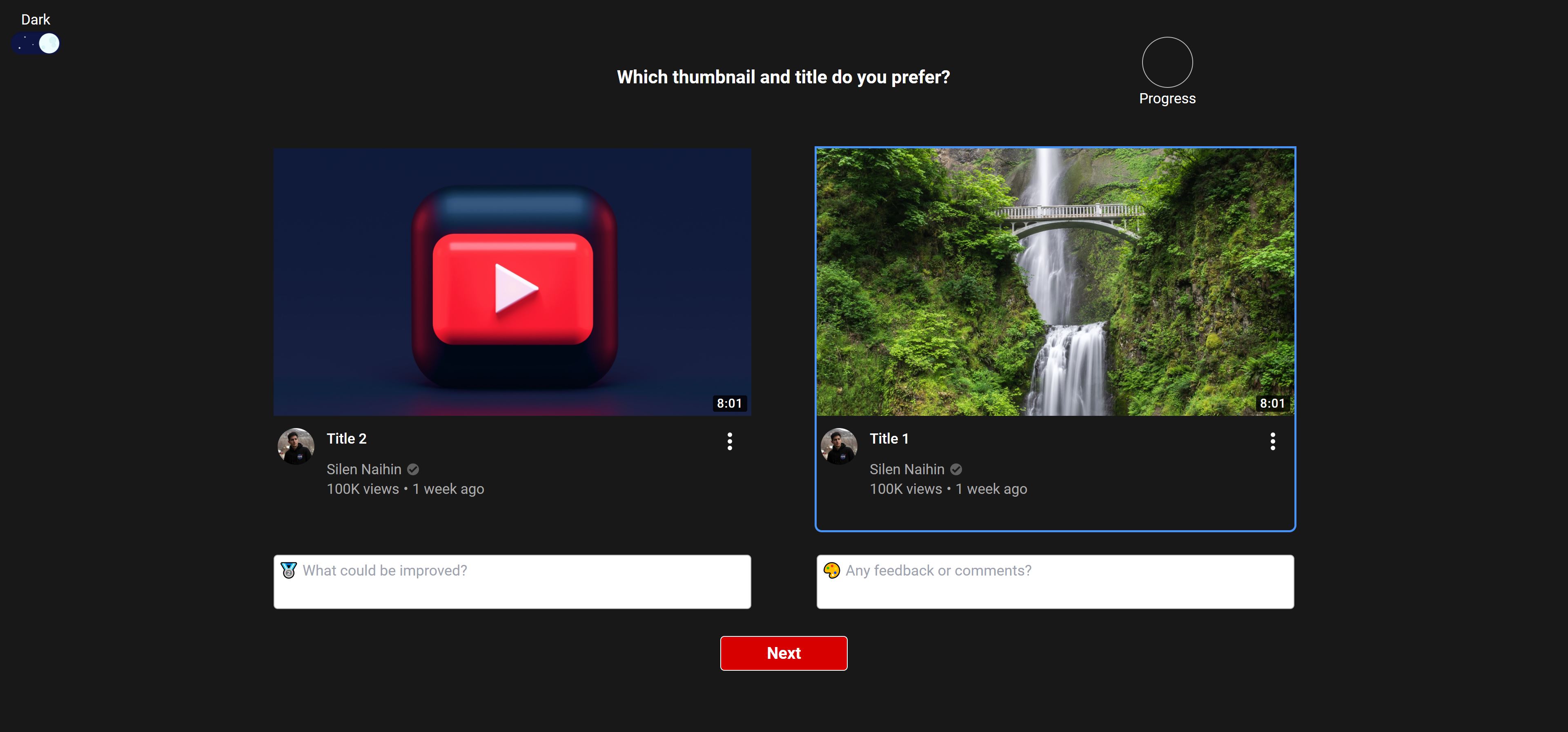Open the three-dot menu for Title 2
The width and height of the screenshot is (1568, 732).
pos(729,442)
